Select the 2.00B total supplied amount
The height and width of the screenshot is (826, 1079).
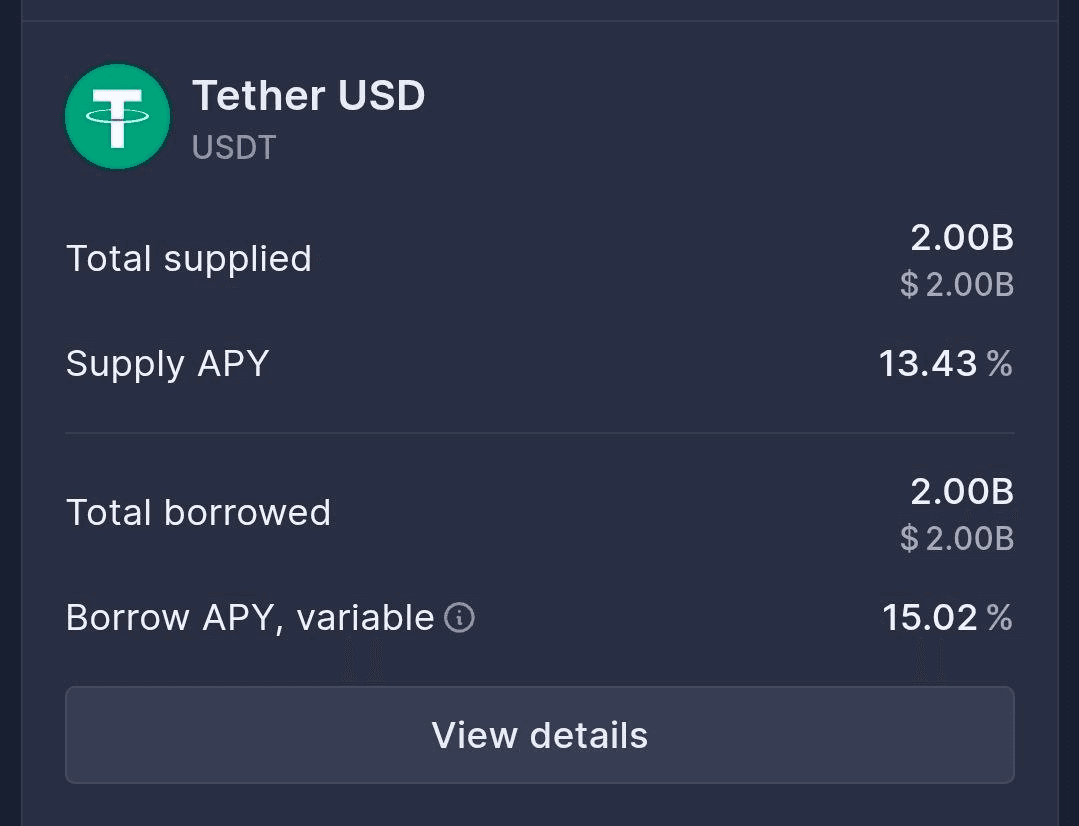pyautogui.click(x=962, y=238)
